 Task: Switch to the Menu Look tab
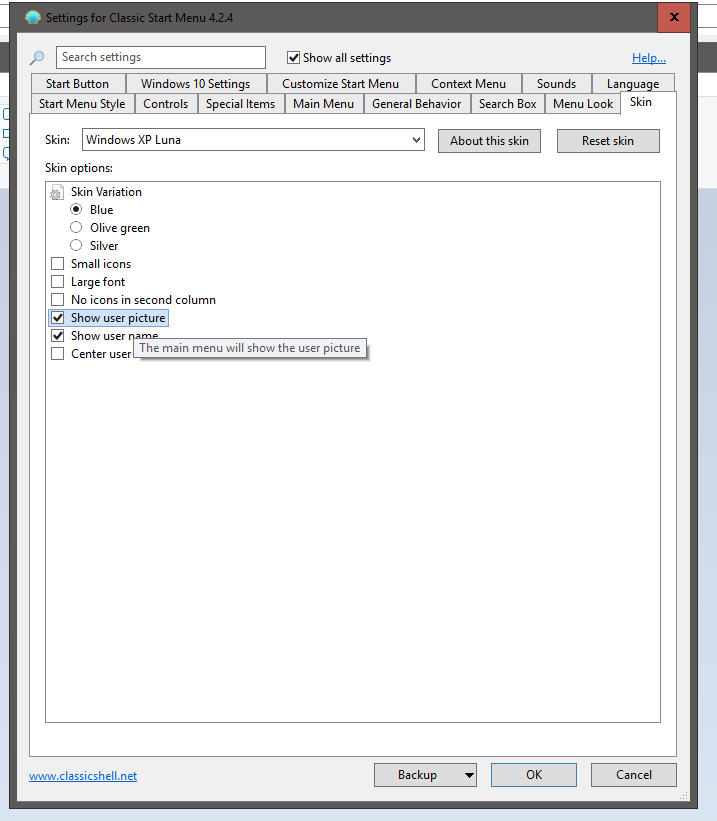point(583,104)
